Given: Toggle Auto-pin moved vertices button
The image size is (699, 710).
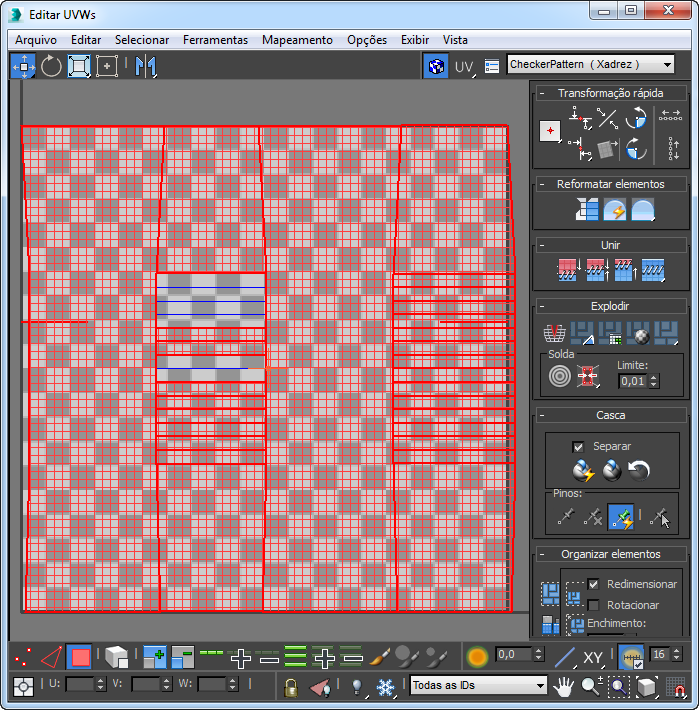Looking at the screenshot, I should pyautogui.click(x=621, y=516).
